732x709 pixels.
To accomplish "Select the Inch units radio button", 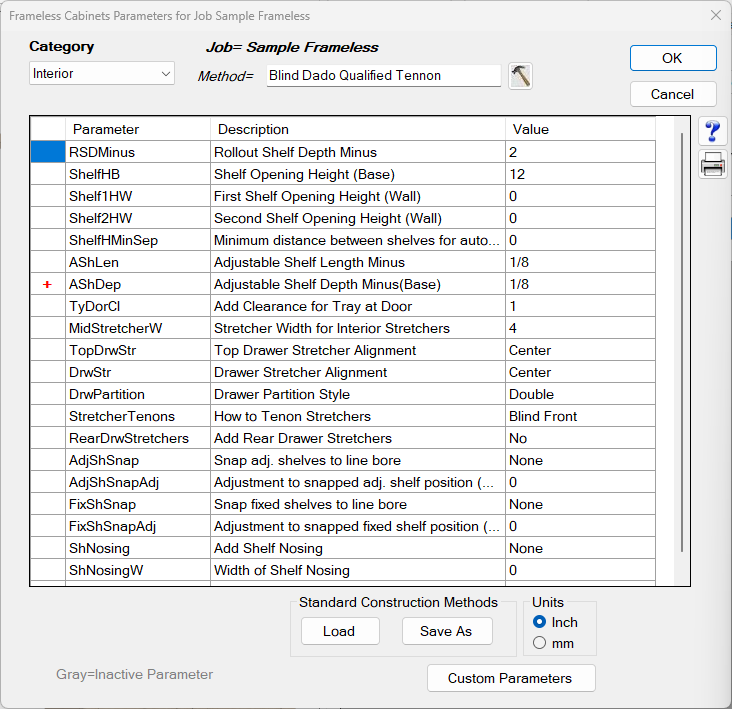I will [x=540, y=622].
